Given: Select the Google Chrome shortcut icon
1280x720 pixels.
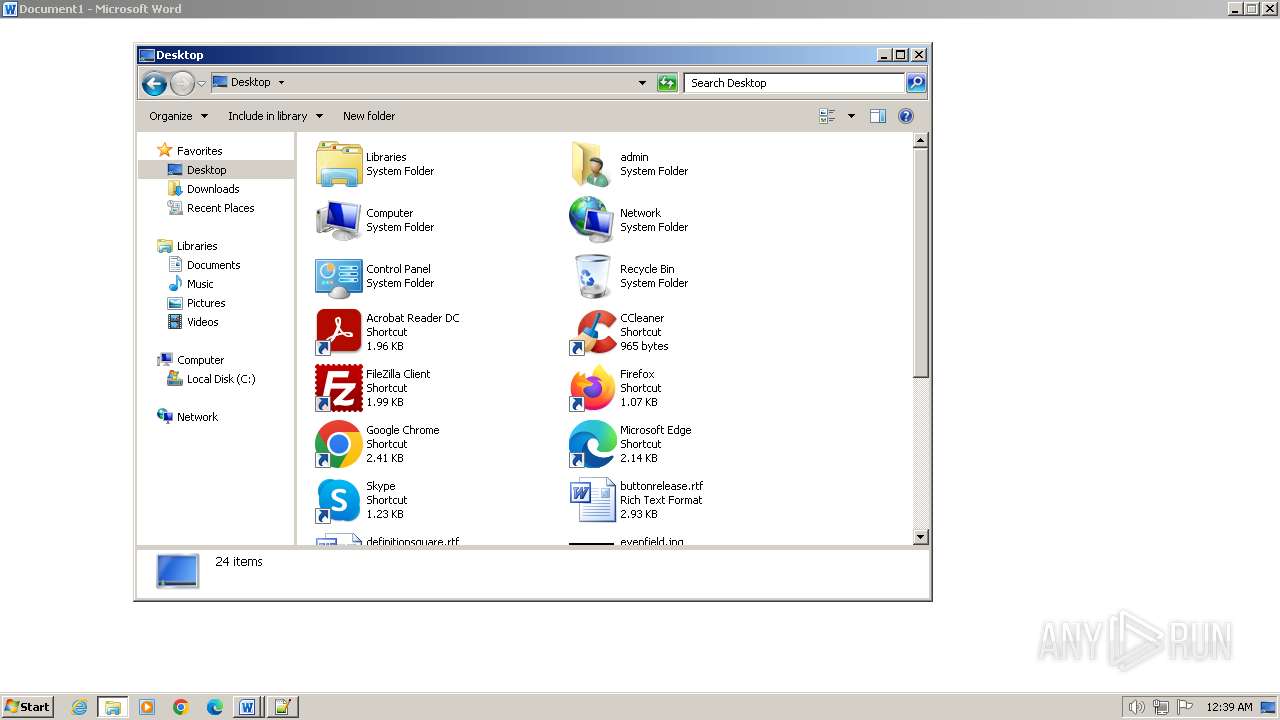Looking at the screenshot, I should [x=339, y=444].
